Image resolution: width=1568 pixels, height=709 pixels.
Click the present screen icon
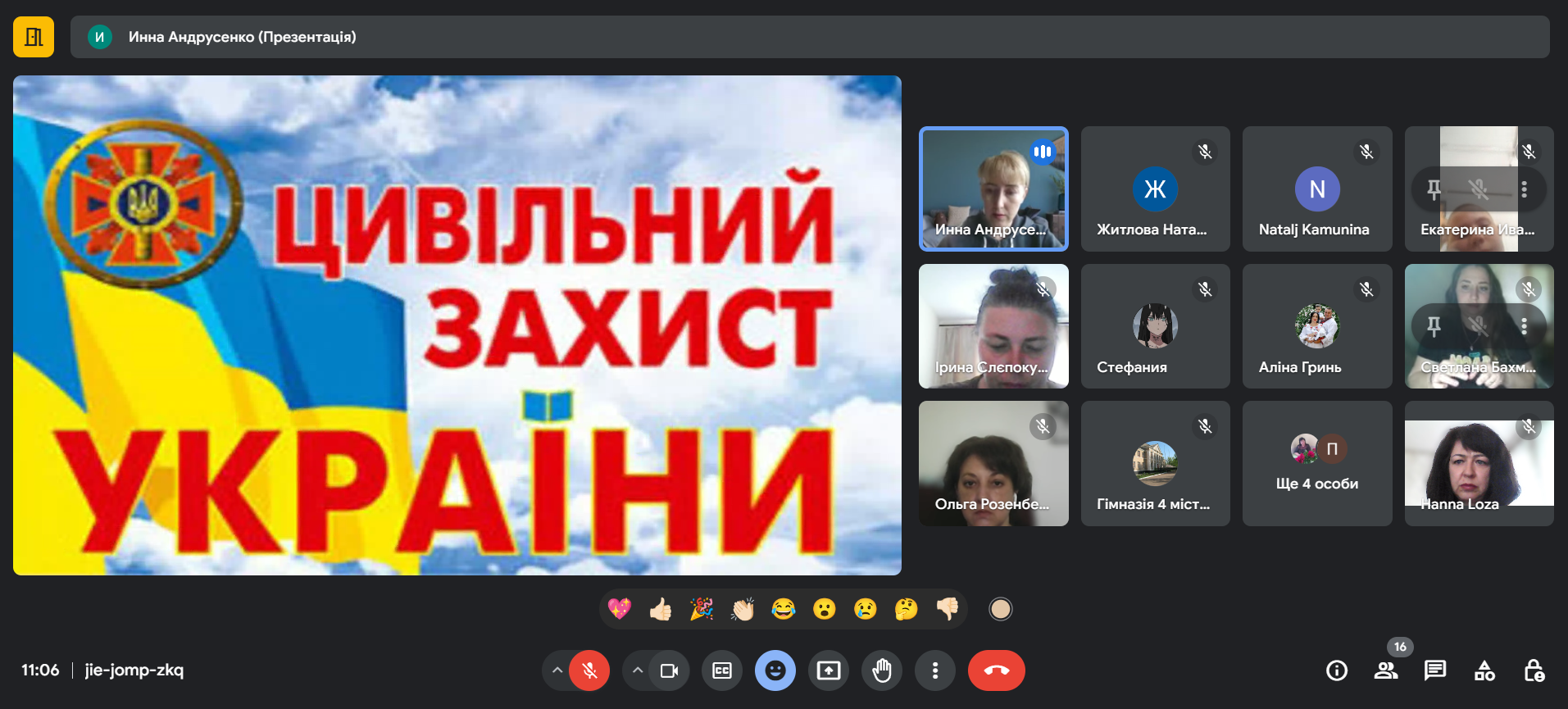(829, 670)
